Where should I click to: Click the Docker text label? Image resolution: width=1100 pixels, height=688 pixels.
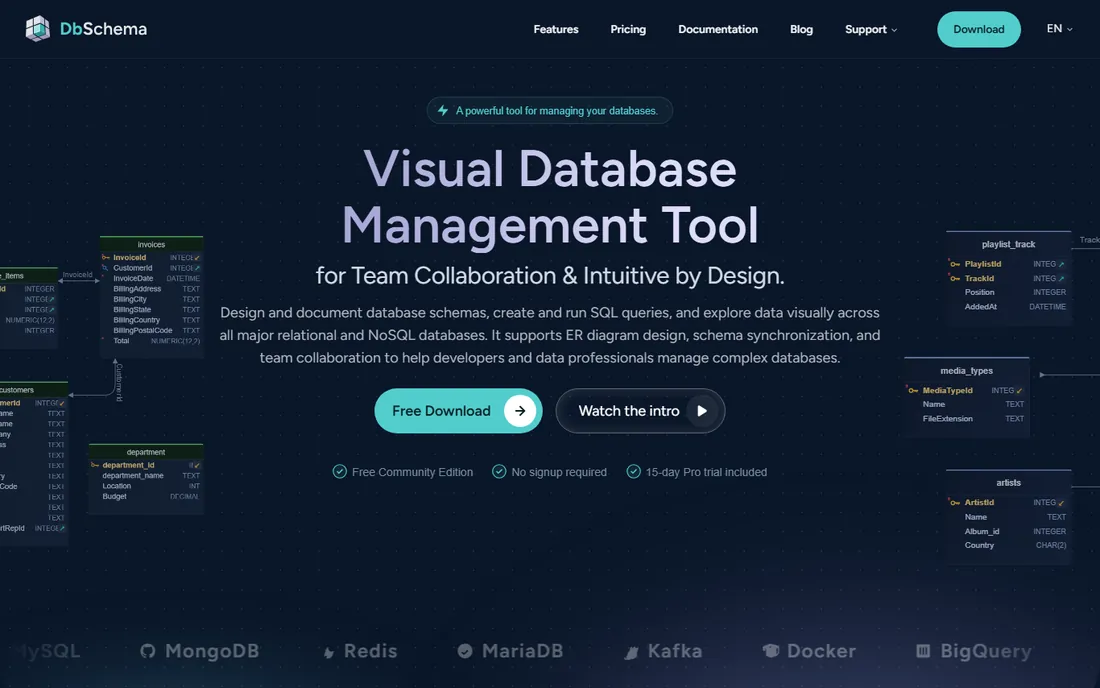coord(821,651)
